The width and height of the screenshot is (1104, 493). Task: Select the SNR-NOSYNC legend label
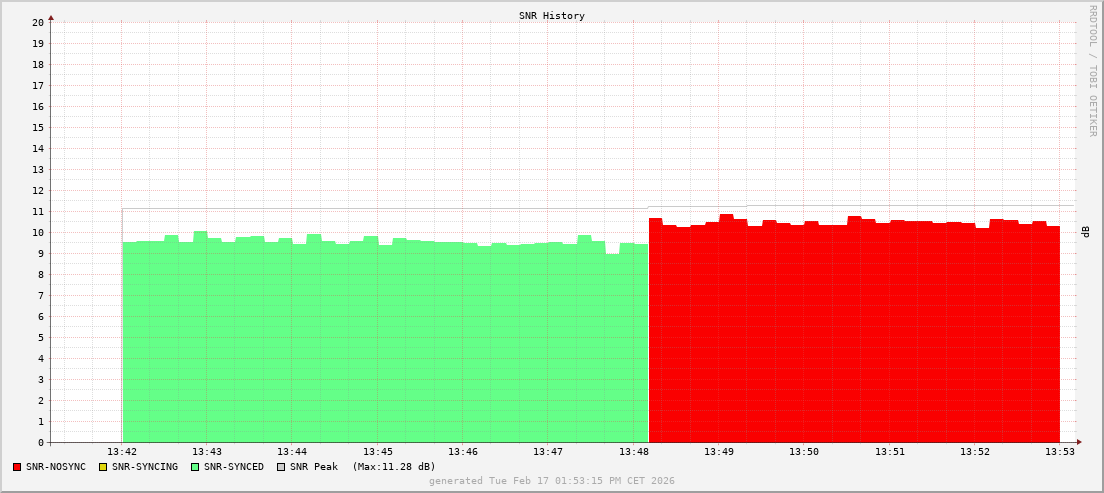[x=56, y=467]
